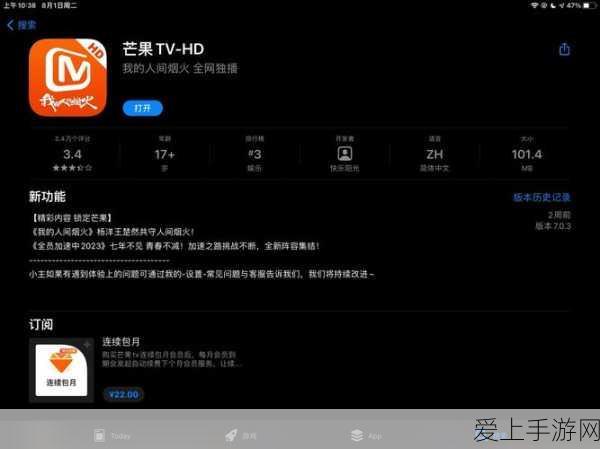The image size is (600, 449).
Task: Tap the developer person icon
Action: coord(345,153)
